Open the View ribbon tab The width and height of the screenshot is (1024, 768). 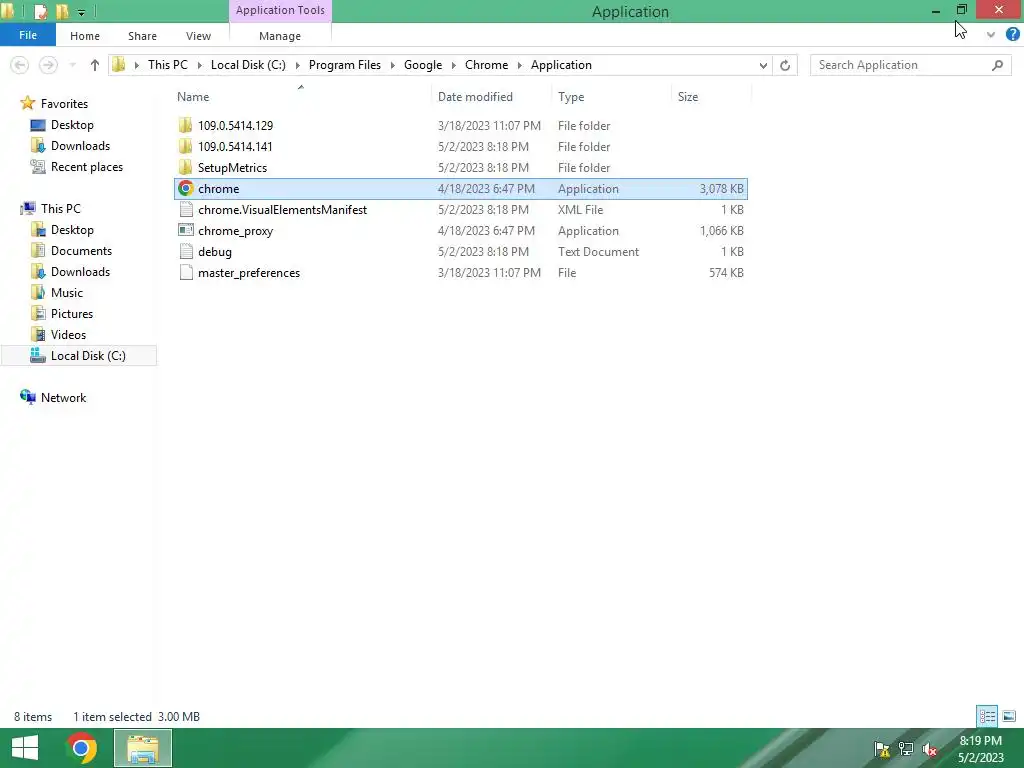(198, 36)
